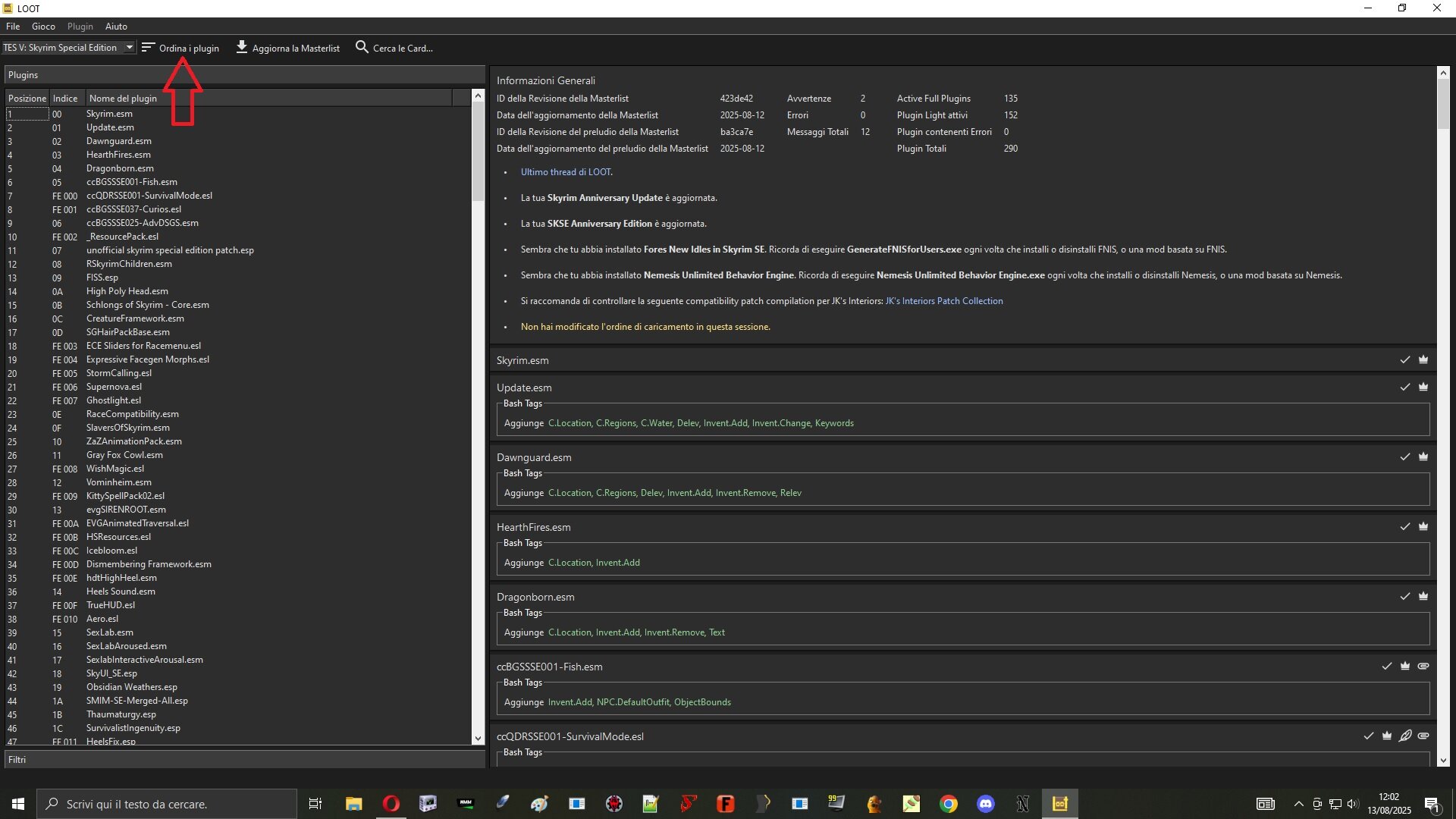This screenshot has width=1456, height=819.
Task: Click the Dragonborn.esm card title
Action: tap(535, 598)
